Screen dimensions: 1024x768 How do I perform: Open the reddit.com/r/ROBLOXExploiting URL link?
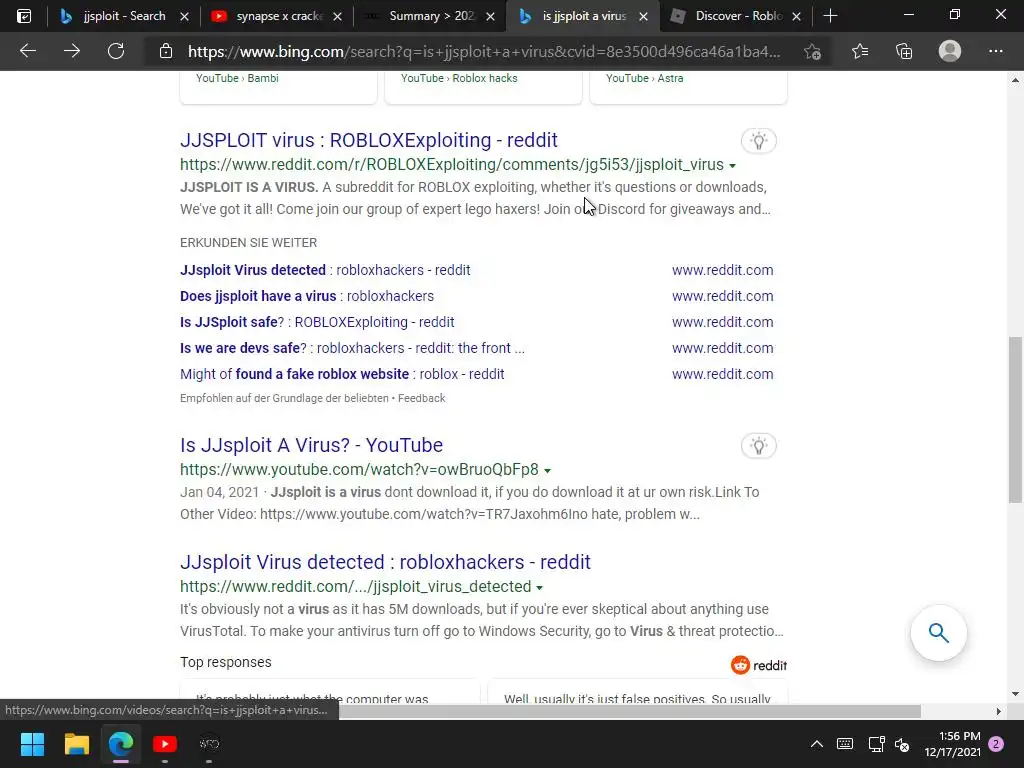452,164
